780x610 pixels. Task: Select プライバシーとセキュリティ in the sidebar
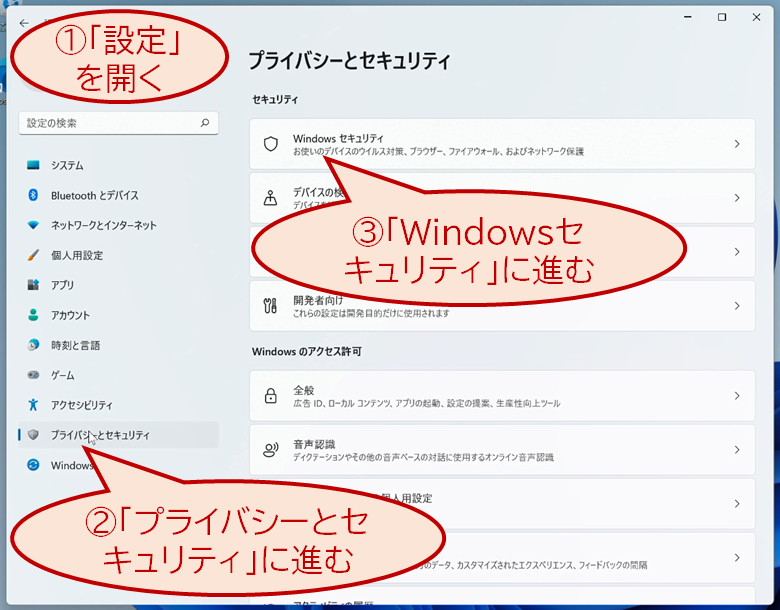[118, 435]
